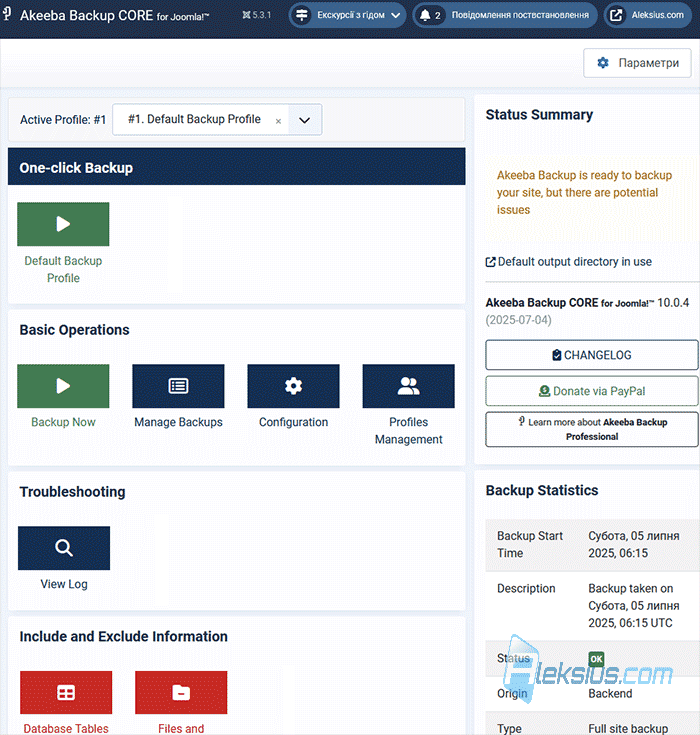Open the Параметри options button
The height and width of the screenshot is (735, 700).
coord(637,63)
